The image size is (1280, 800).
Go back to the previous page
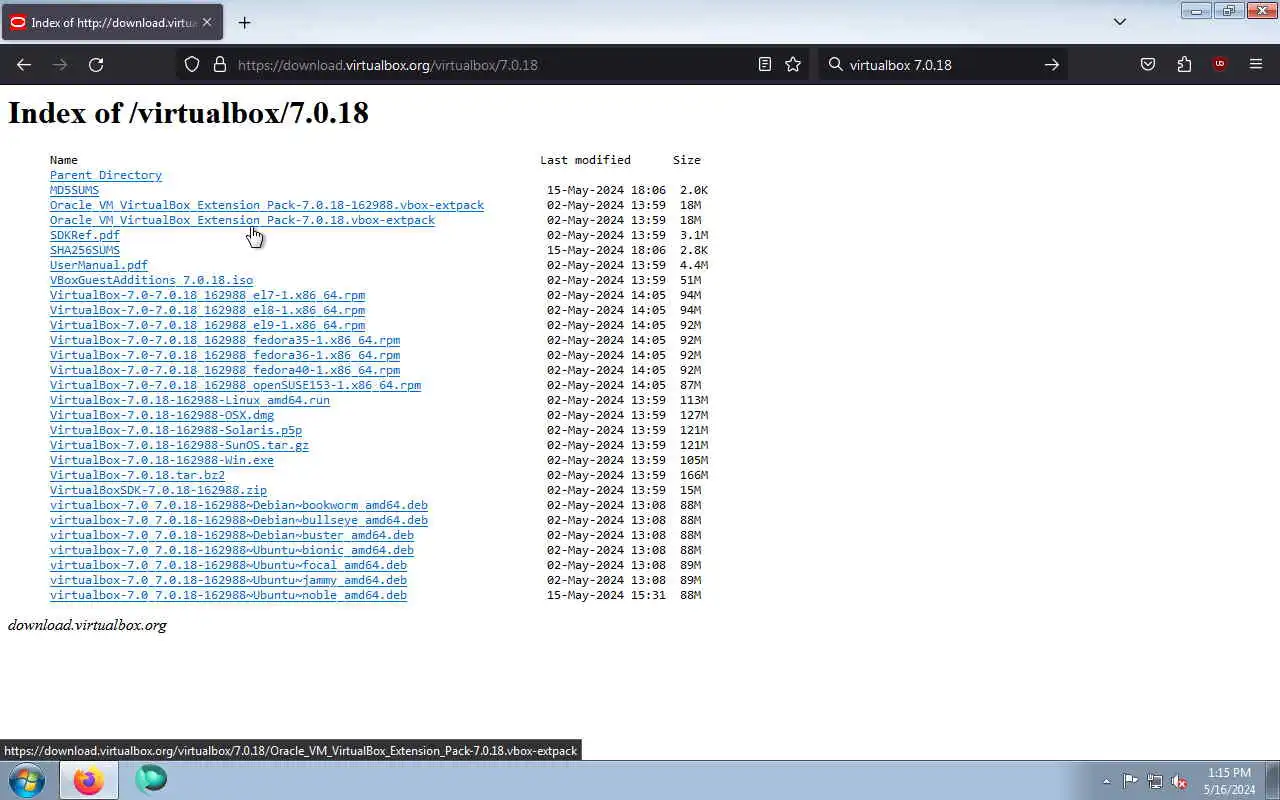(x=24, y=64)
